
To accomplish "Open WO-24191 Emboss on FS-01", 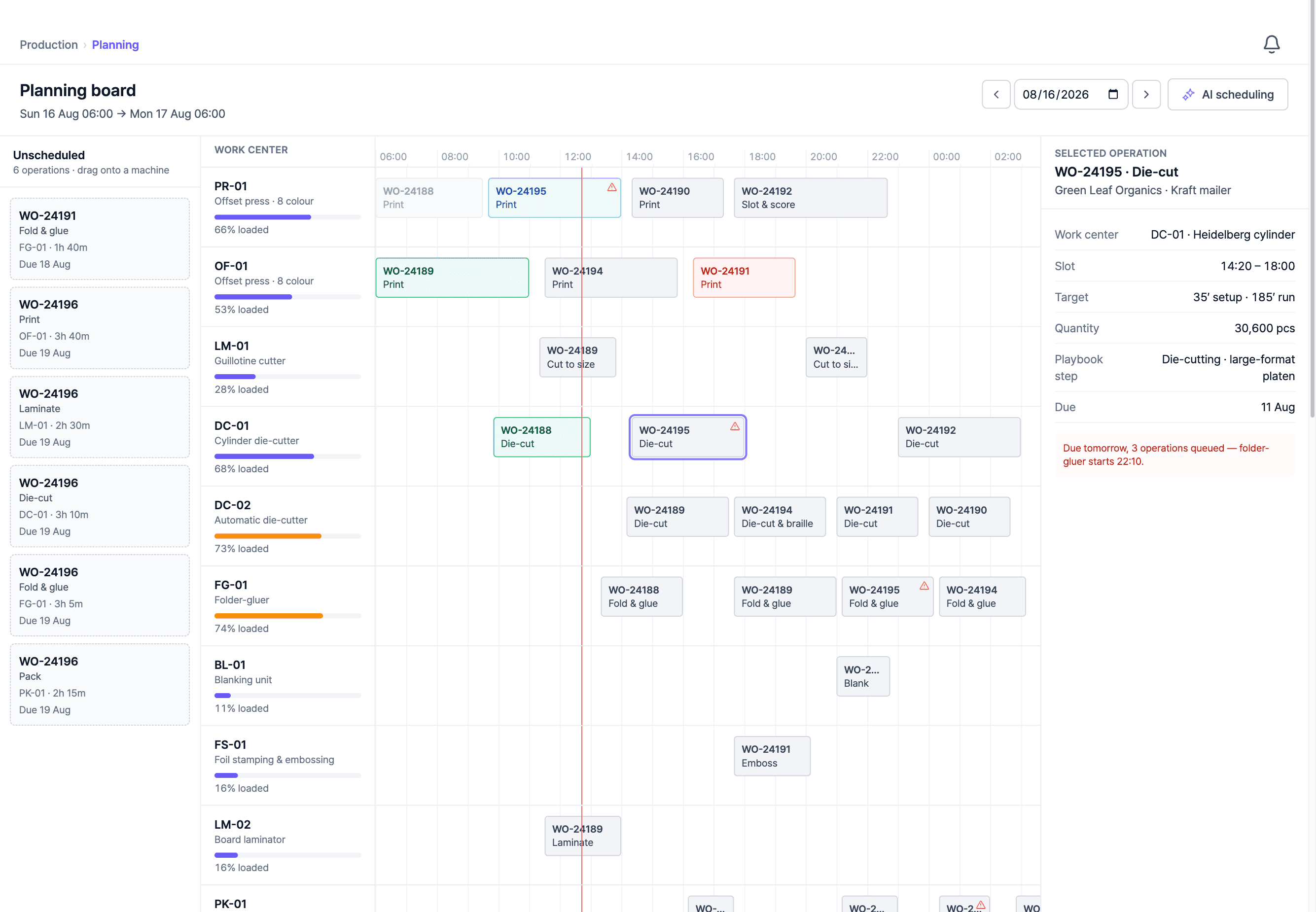I will tap(772, 756).
